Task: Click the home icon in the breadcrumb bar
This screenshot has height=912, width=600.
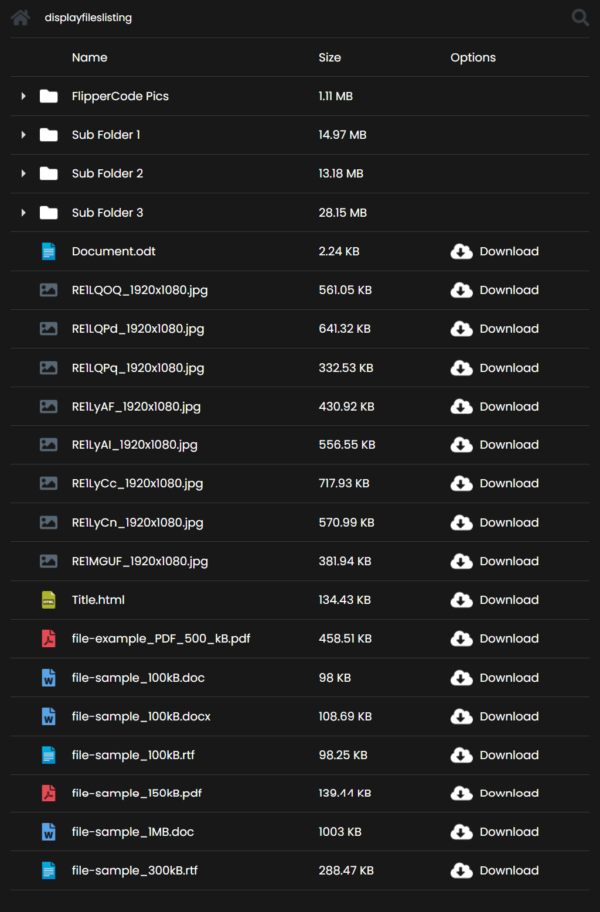Action: [x=20, y=17]
